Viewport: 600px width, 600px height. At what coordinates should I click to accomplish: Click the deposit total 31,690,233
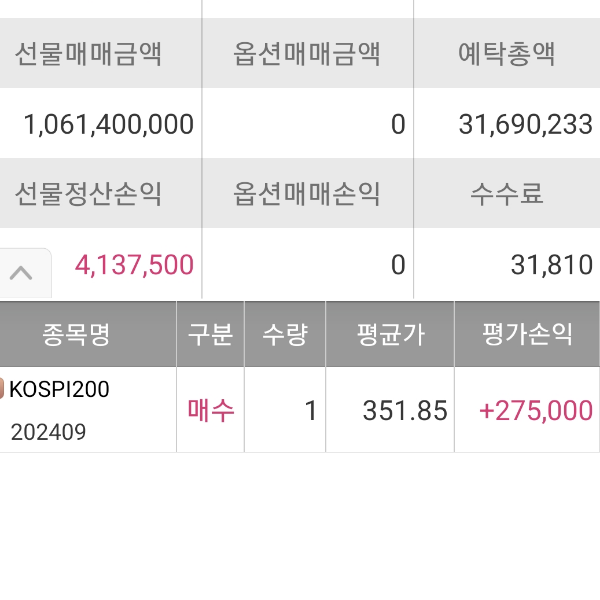click(x=525, y=124)
